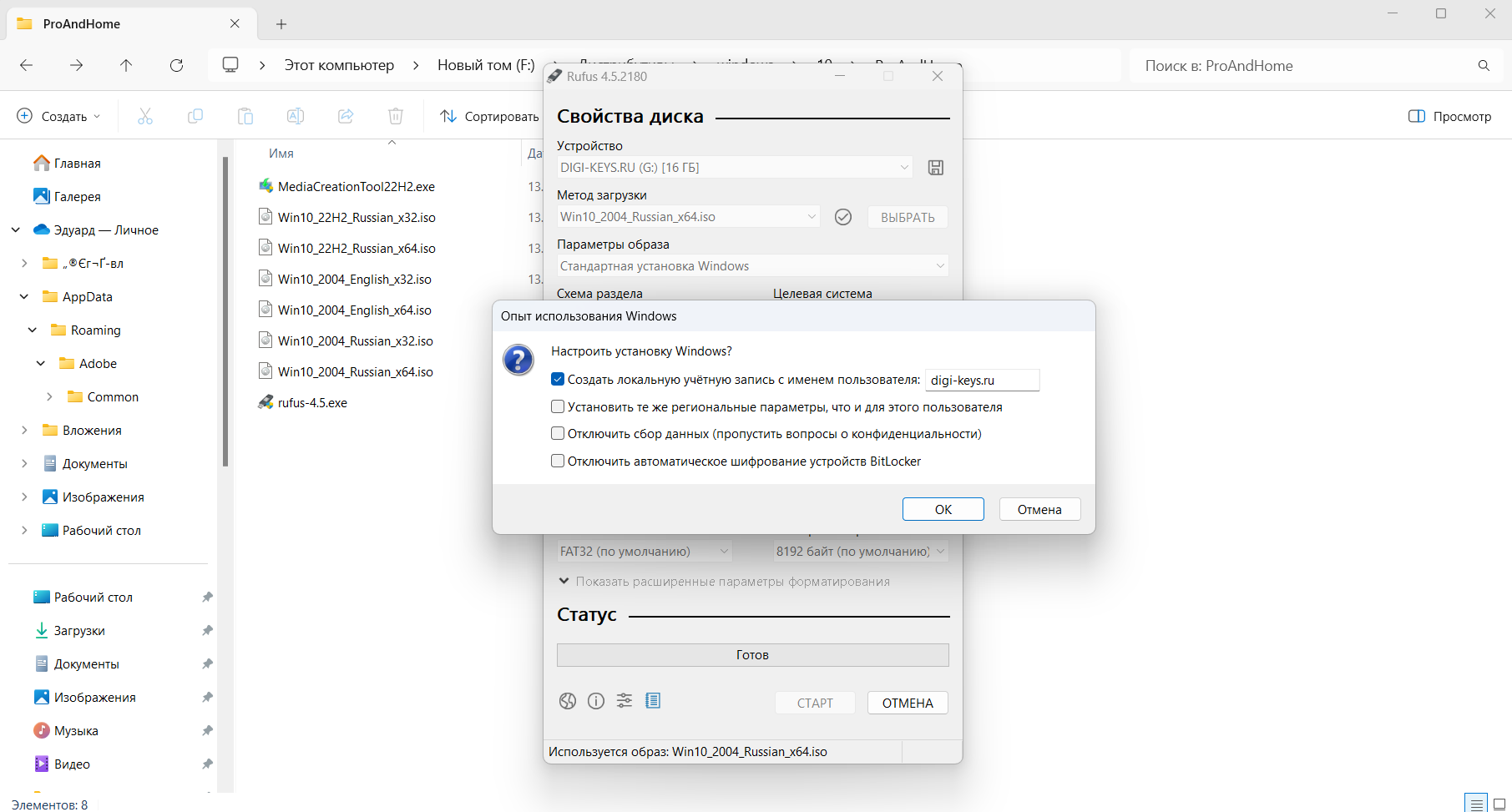Viewport: 1512px width, 812px height.
Task: Open the Rufus log icon
Action: [653, 701]
